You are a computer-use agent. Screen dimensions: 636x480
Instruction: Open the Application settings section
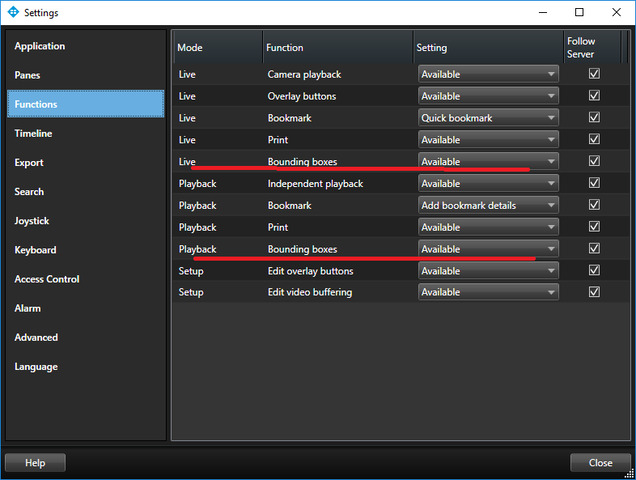[x=40, y=46]
